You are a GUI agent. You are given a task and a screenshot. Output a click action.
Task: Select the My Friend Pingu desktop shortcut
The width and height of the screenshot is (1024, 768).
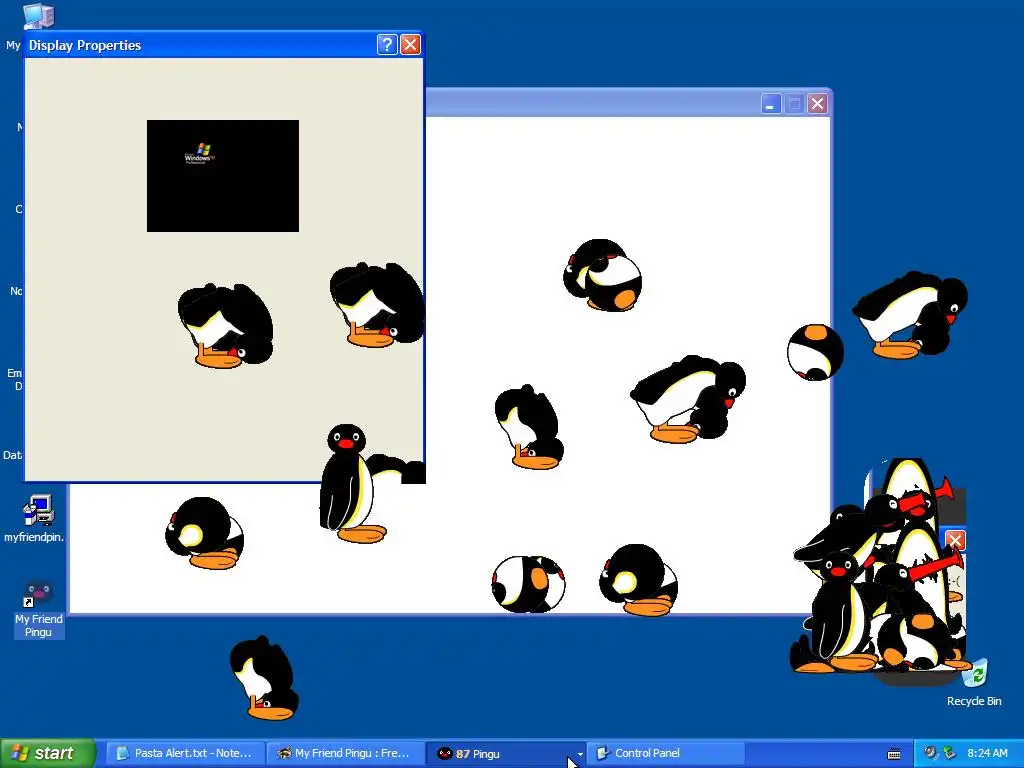(39, 607)
